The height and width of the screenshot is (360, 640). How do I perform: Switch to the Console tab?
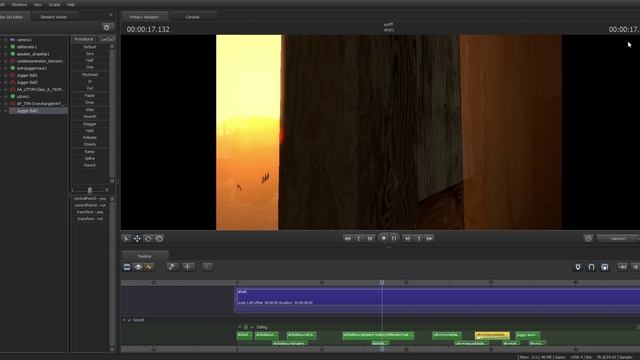click(x=193, y=17)
